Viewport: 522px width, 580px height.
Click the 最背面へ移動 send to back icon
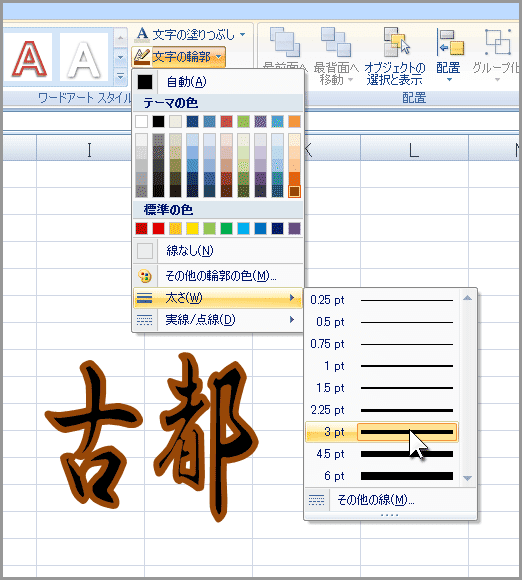[336, 42]
